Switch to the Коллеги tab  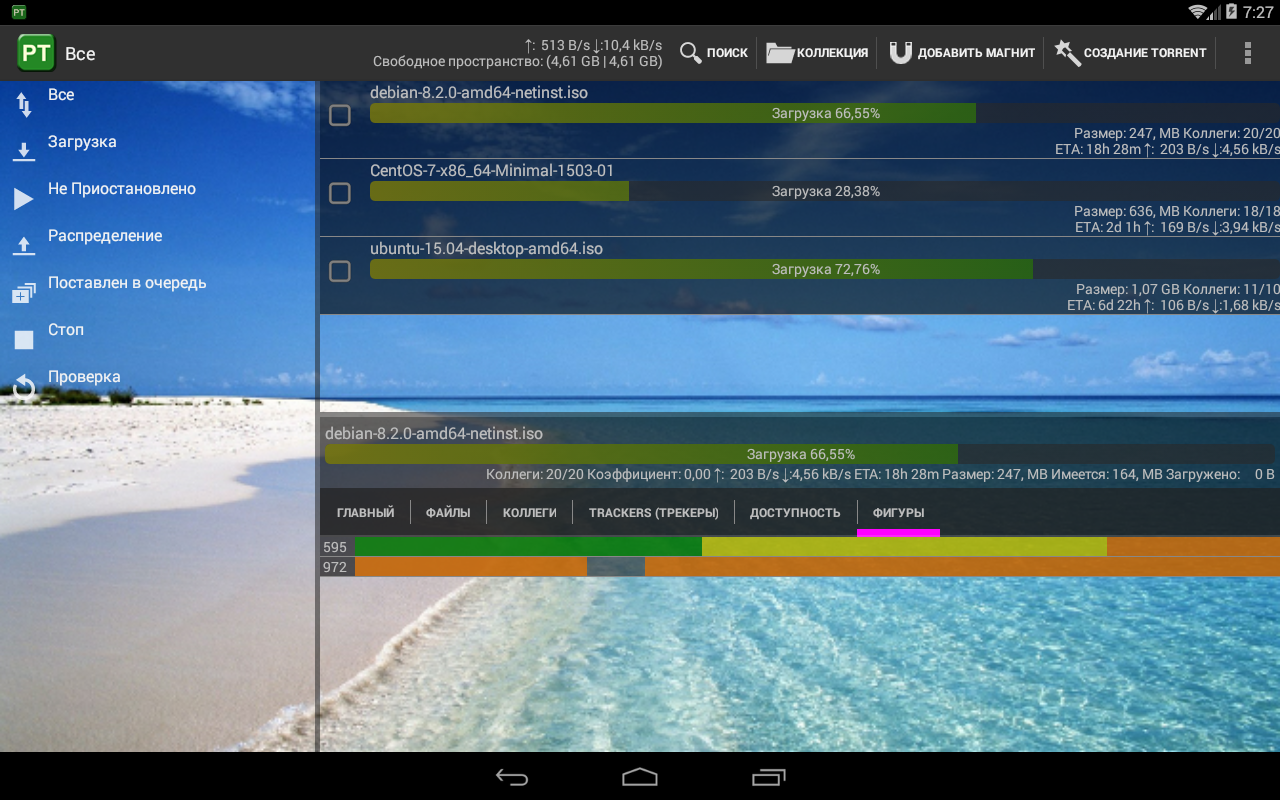(529, 513)
